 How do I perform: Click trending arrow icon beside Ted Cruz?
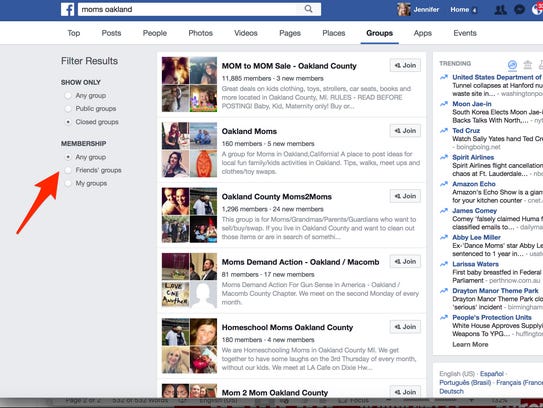[444, 131]
